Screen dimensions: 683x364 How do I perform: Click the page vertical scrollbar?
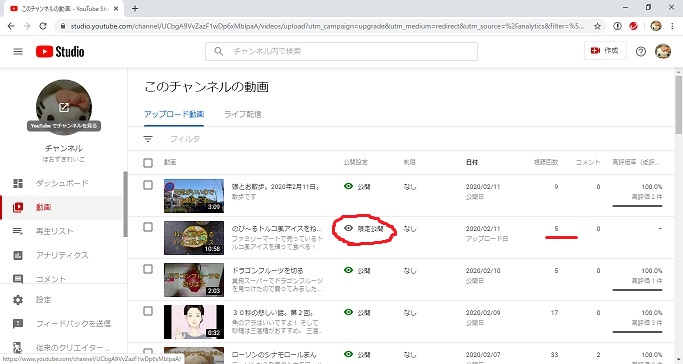pos(679,105)
